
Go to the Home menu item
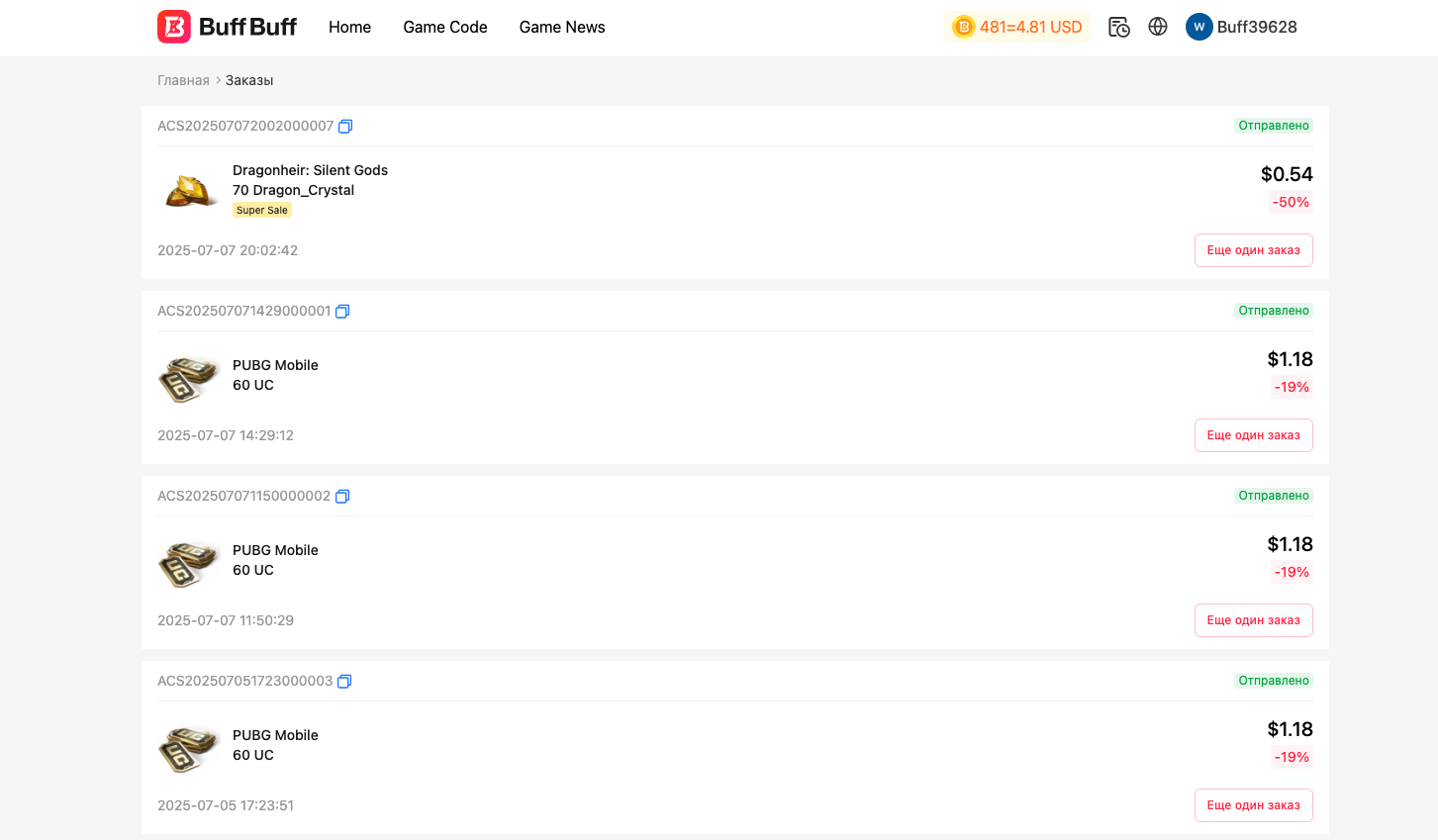click(349, 27)
